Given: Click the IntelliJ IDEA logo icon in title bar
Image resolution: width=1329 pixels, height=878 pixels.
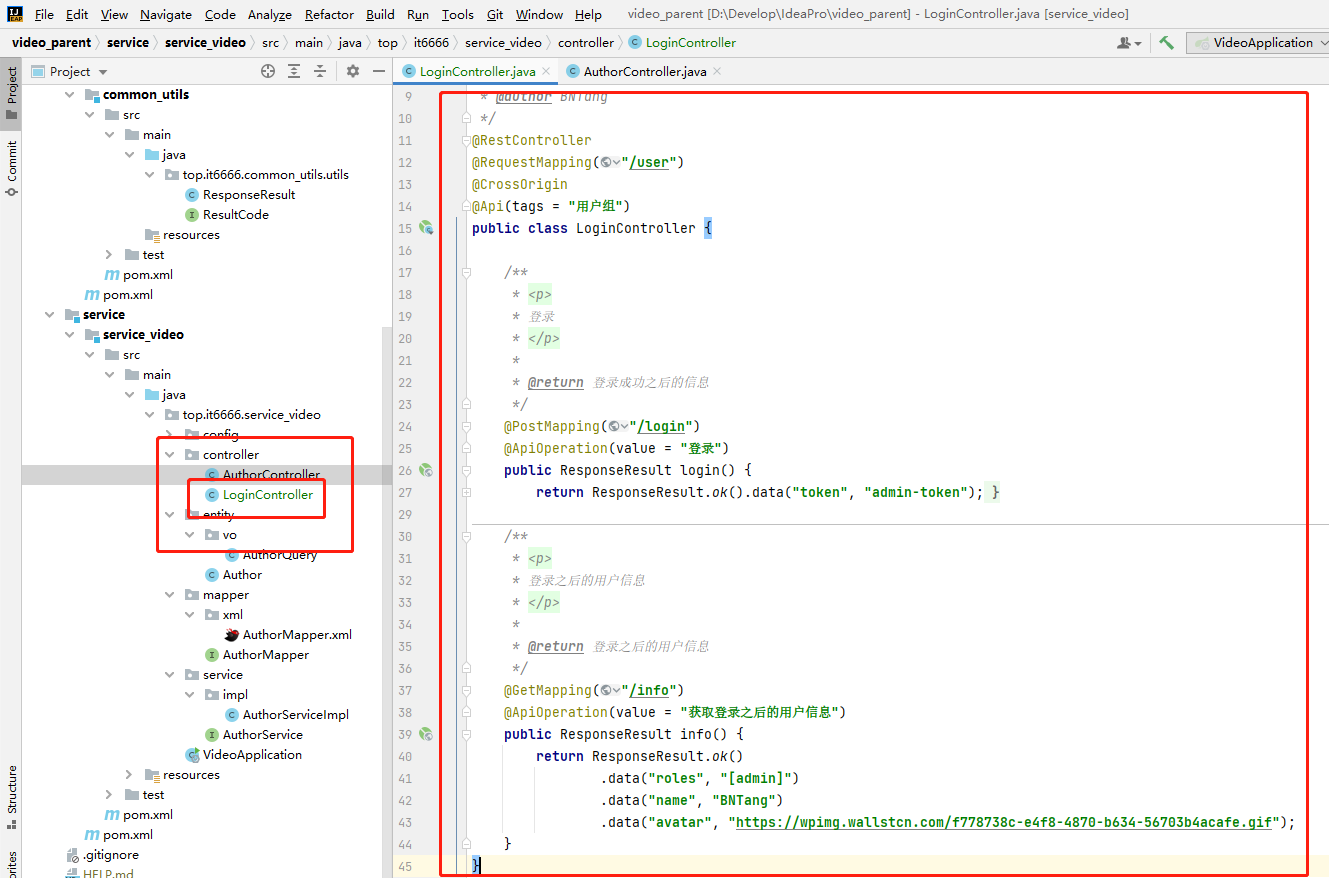Looking at the screenshot, I should click(15, 14).
